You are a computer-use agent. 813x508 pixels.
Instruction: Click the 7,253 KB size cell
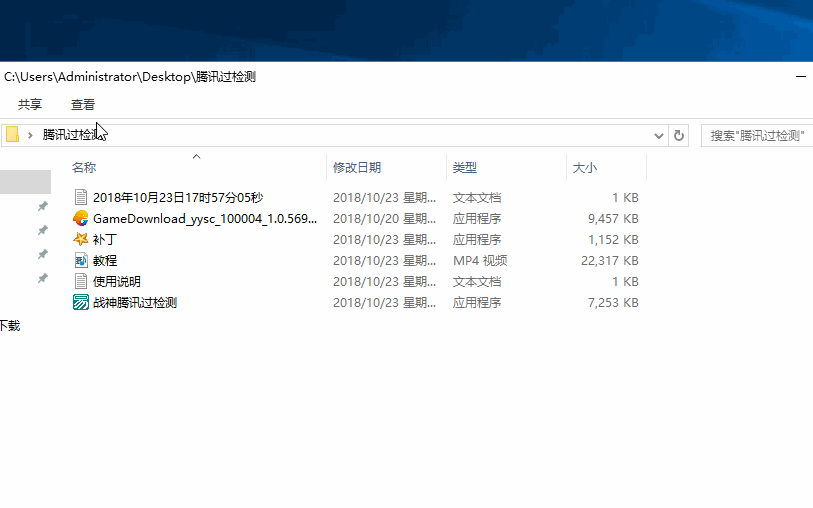(x=613, y=302)
